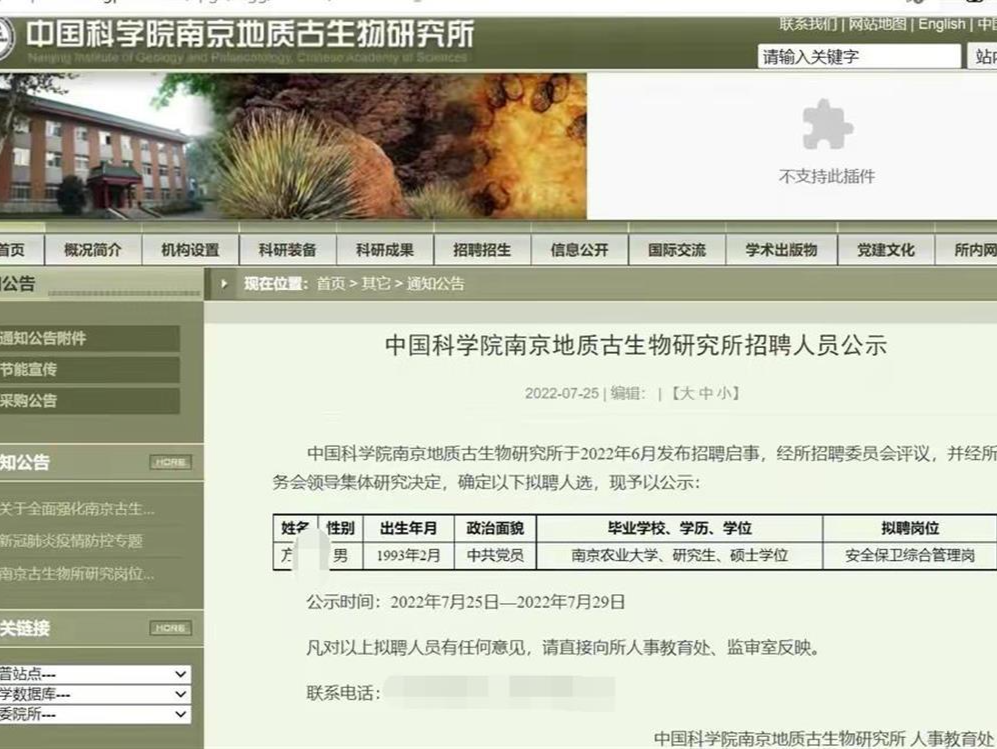997x749 pixels.
Task: Click 通知公告 in breadcrumb path
Action: click(x=436, y=284)
